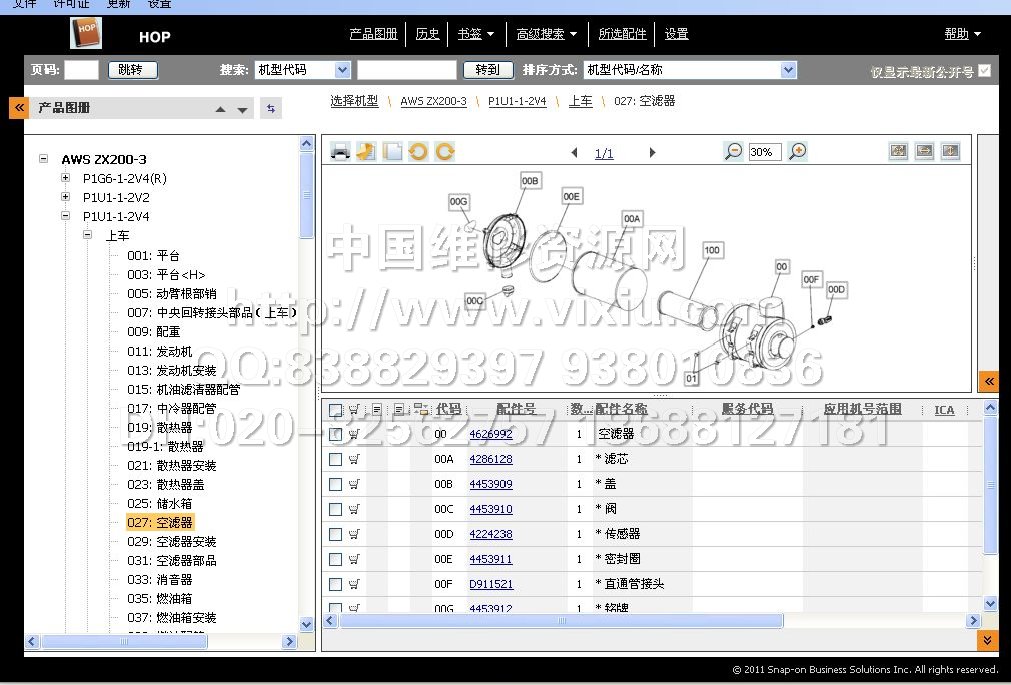Screen dimensions: 1011x685
Task: Rotate diagram counter-clockwise
Action: coord(418,152)
